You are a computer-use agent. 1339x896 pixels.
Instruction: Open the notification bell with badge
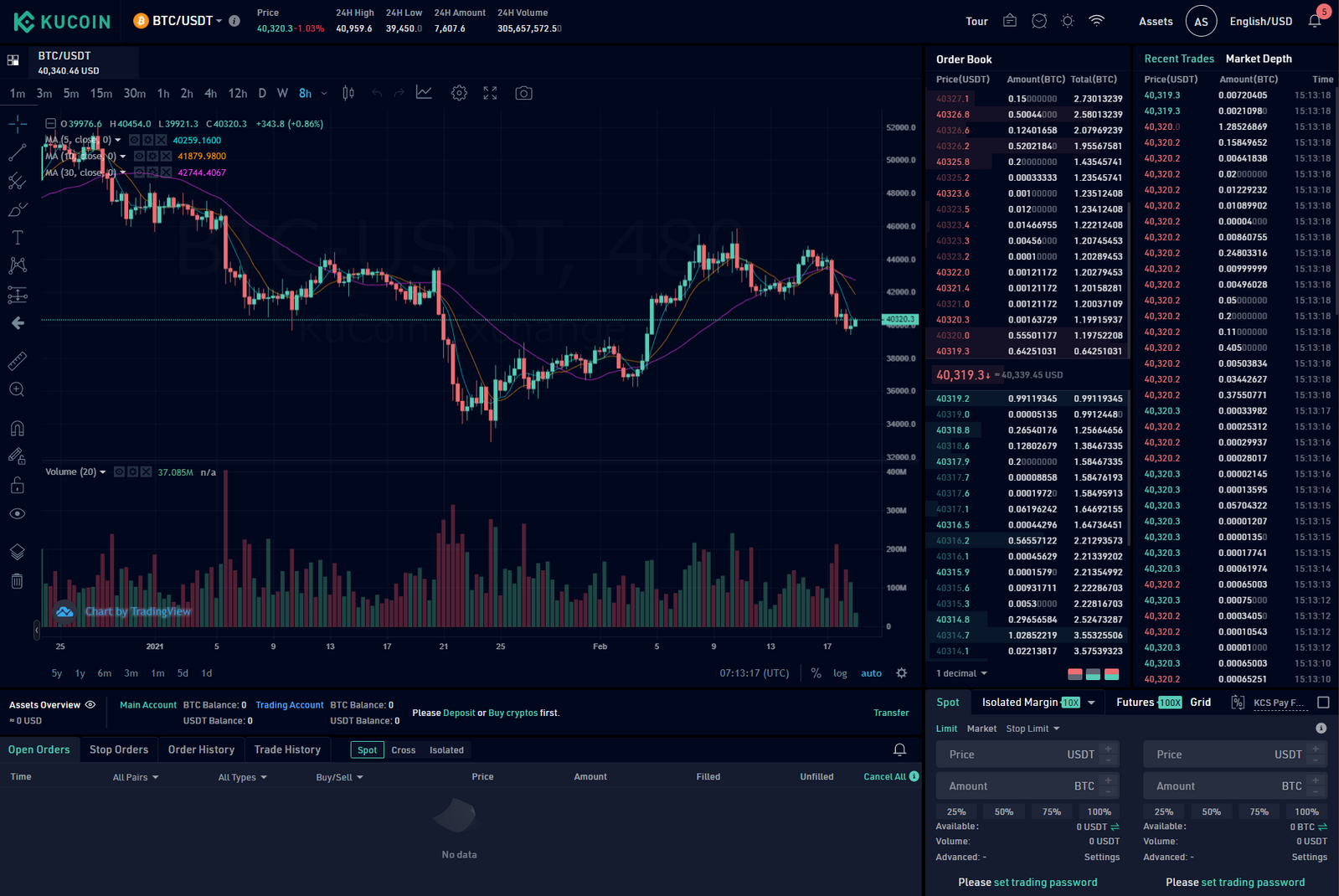(1316, 20)
